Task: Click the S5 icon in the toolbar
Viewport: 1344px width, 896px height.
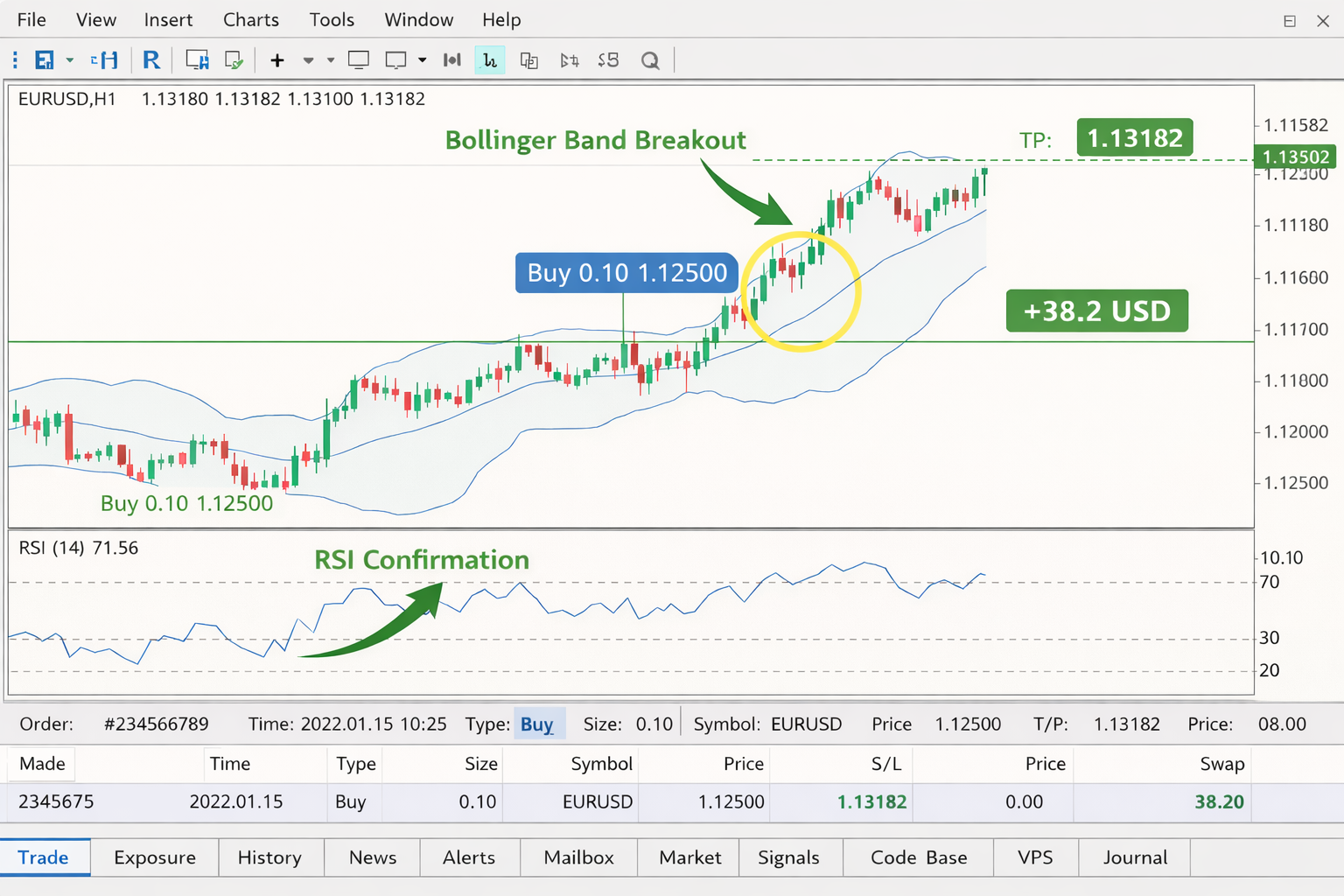Action: [x=608, y=60]
